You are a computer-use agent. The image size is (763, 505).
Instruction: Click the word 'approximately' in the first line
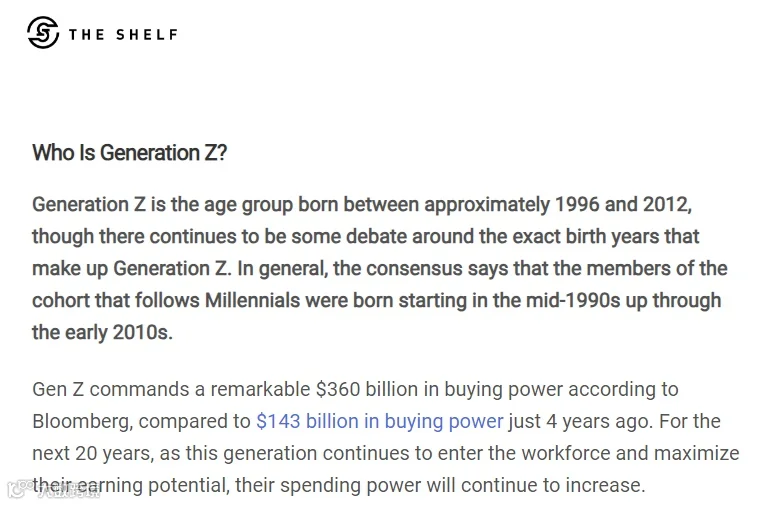[486, 205]
